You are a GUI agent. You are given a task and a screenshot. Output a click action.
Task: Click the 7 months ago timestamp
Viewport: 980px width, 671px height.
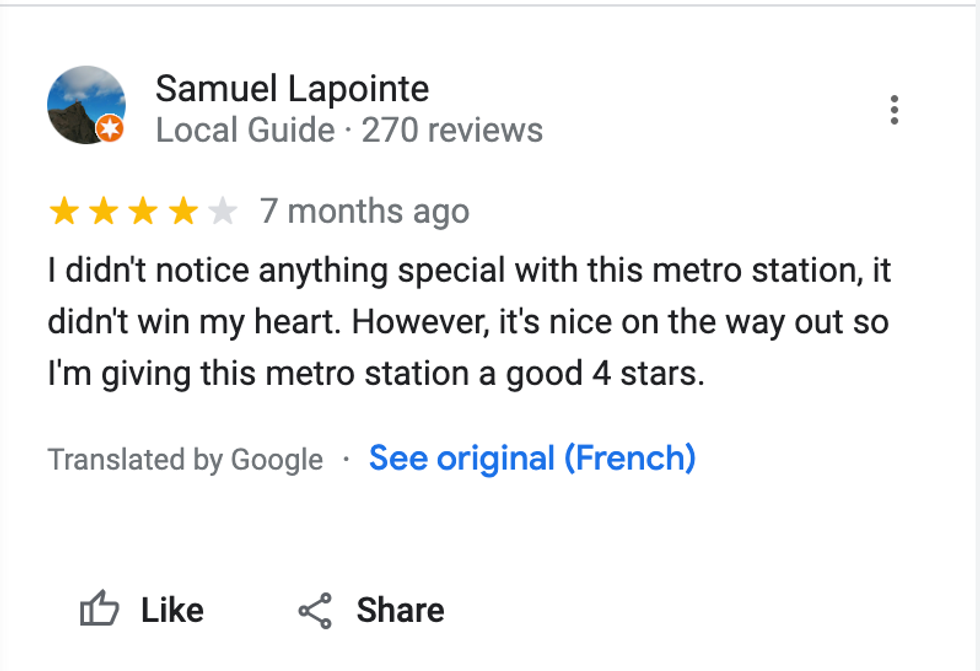coord(365,210)
